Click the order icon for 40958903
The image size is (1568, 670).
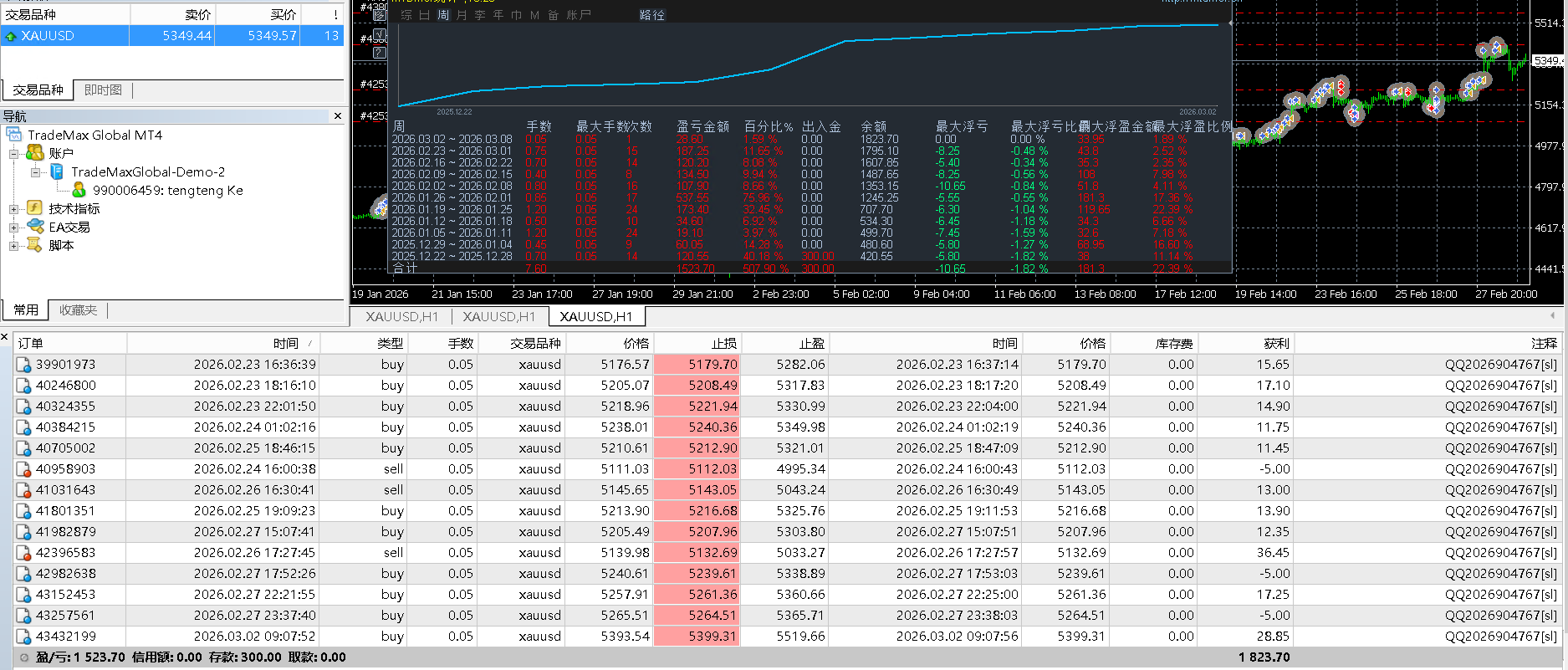[24, 469]
